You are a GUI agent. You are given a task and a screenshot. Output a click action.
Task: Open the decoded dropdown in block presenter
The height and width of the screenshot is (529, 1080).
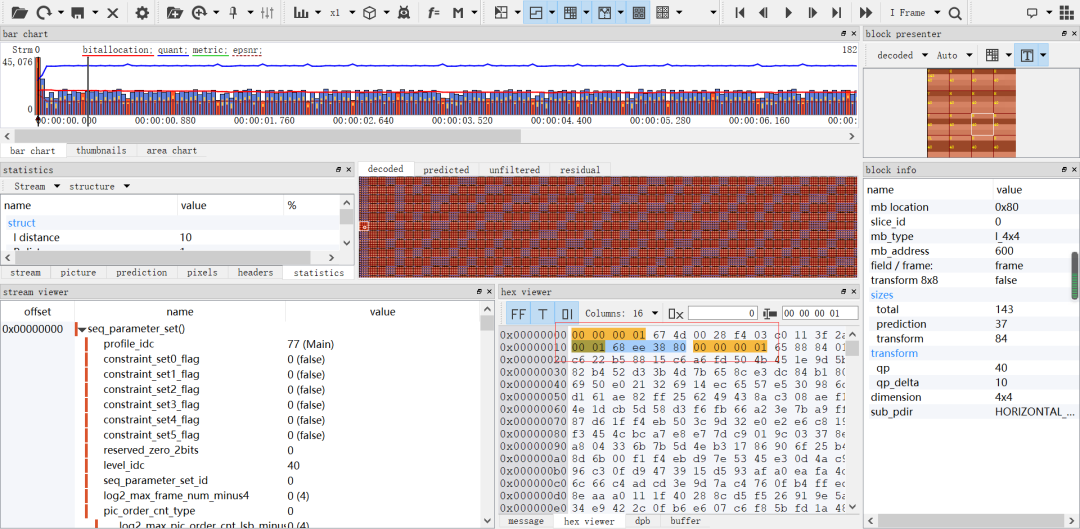tap(900, 55)
